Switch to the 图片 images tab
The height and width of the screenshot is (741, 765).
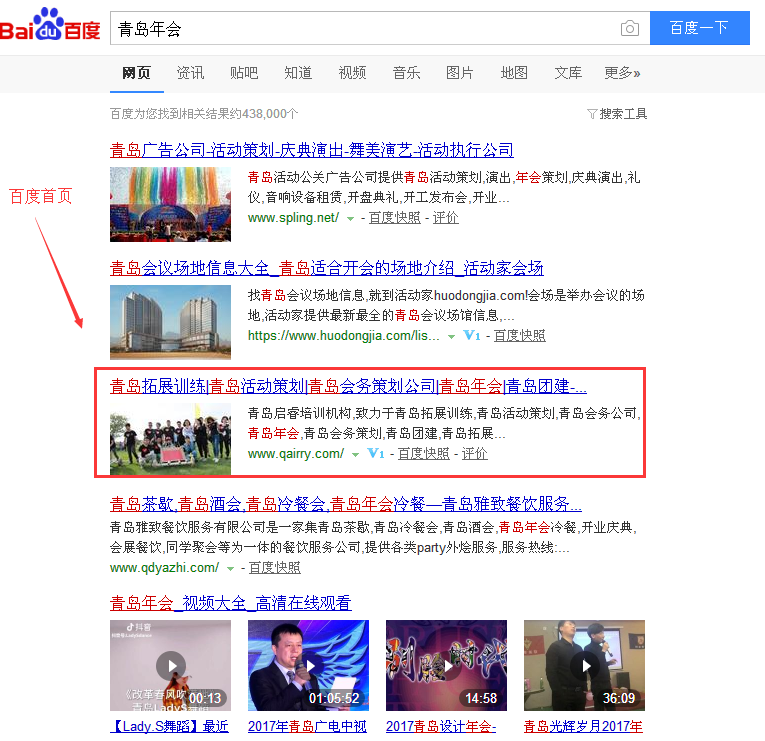click(x=460, y=73)
